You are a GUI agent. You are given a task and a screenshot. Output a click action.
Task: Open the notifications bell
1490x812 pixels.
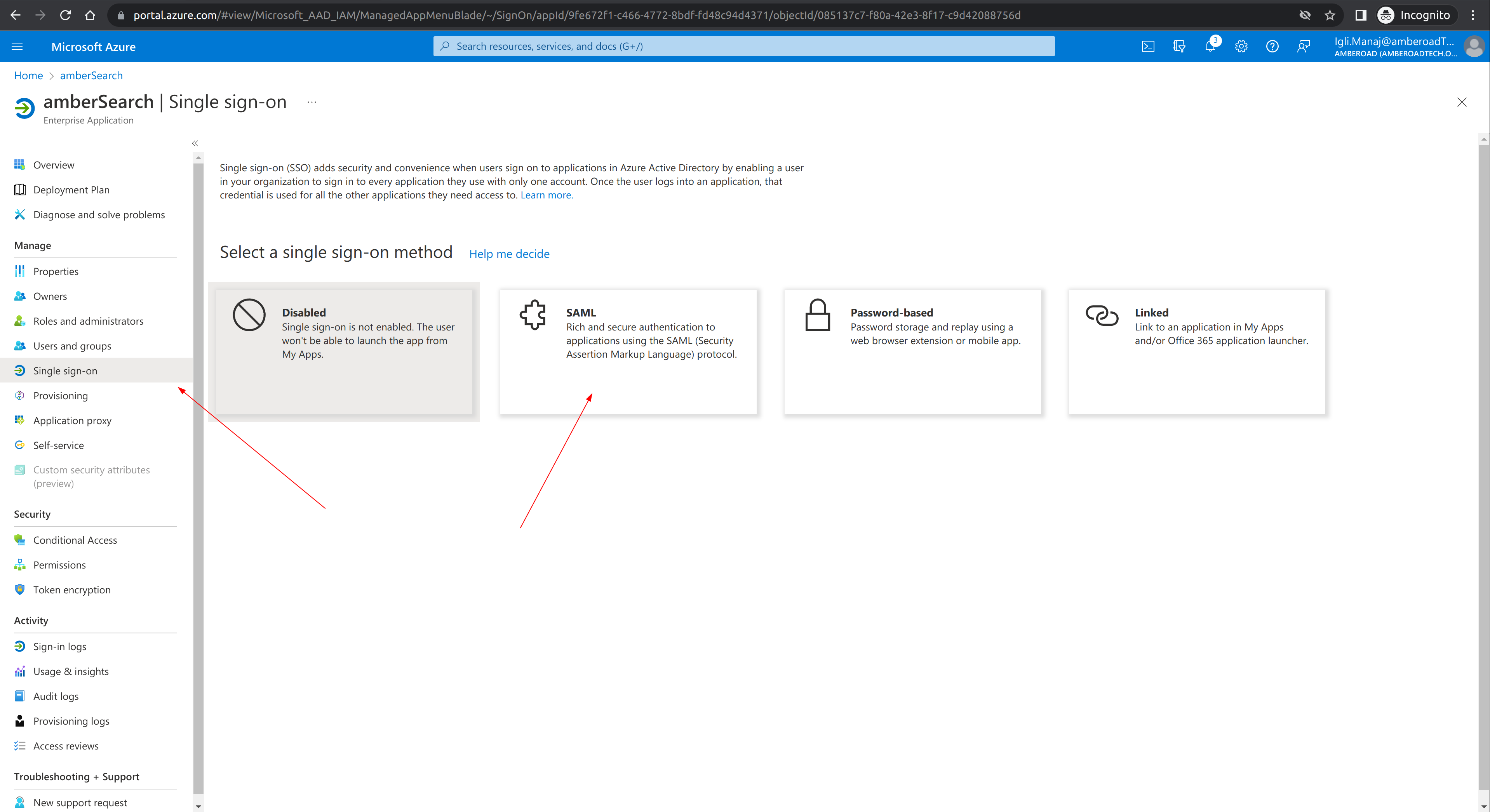(1210, 46)
